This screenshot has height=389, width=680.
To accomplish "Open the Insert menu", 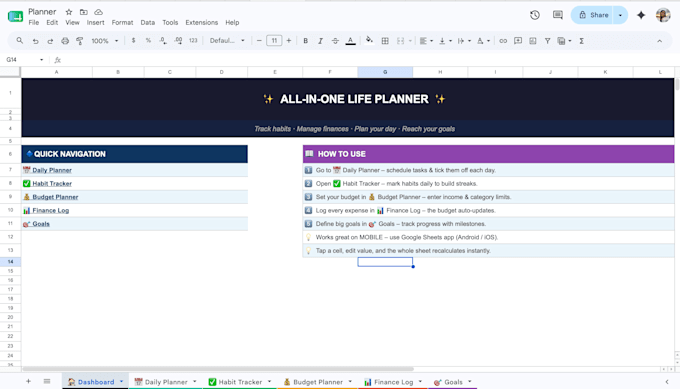I will tap(95, 23).
